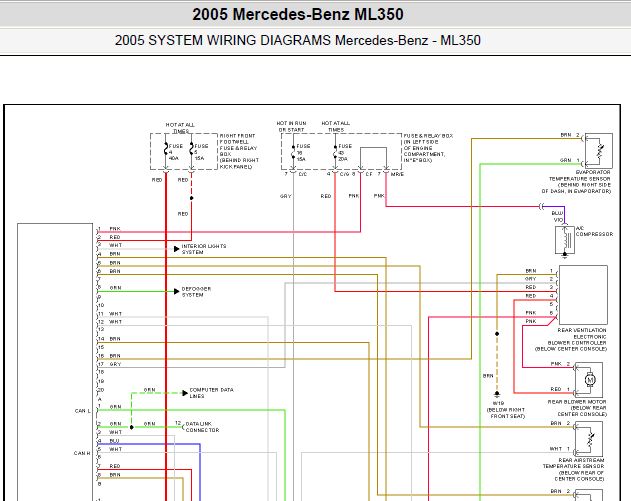Click 'HOT AT ALL TIMES' above Fuse 43
Screen dimensions: 631x501
pyautogui.click(x=336, y=126)
